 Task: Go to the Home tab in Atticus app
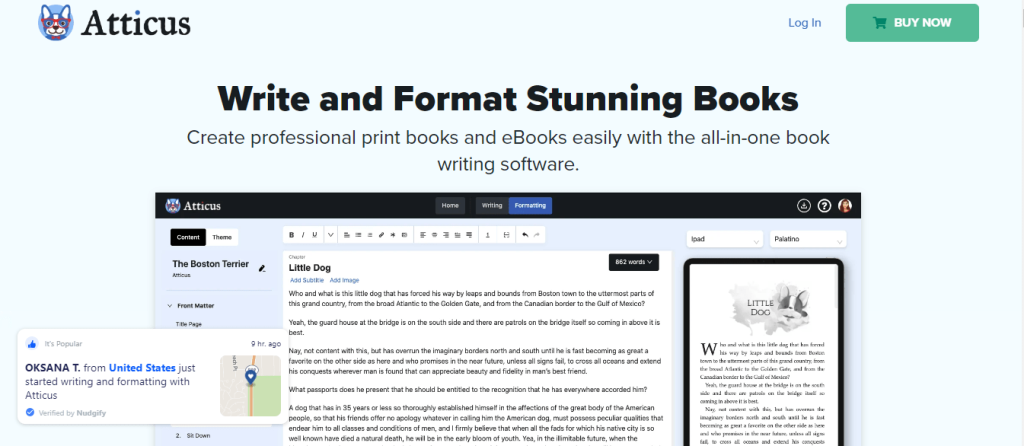[x=450, y=206]
